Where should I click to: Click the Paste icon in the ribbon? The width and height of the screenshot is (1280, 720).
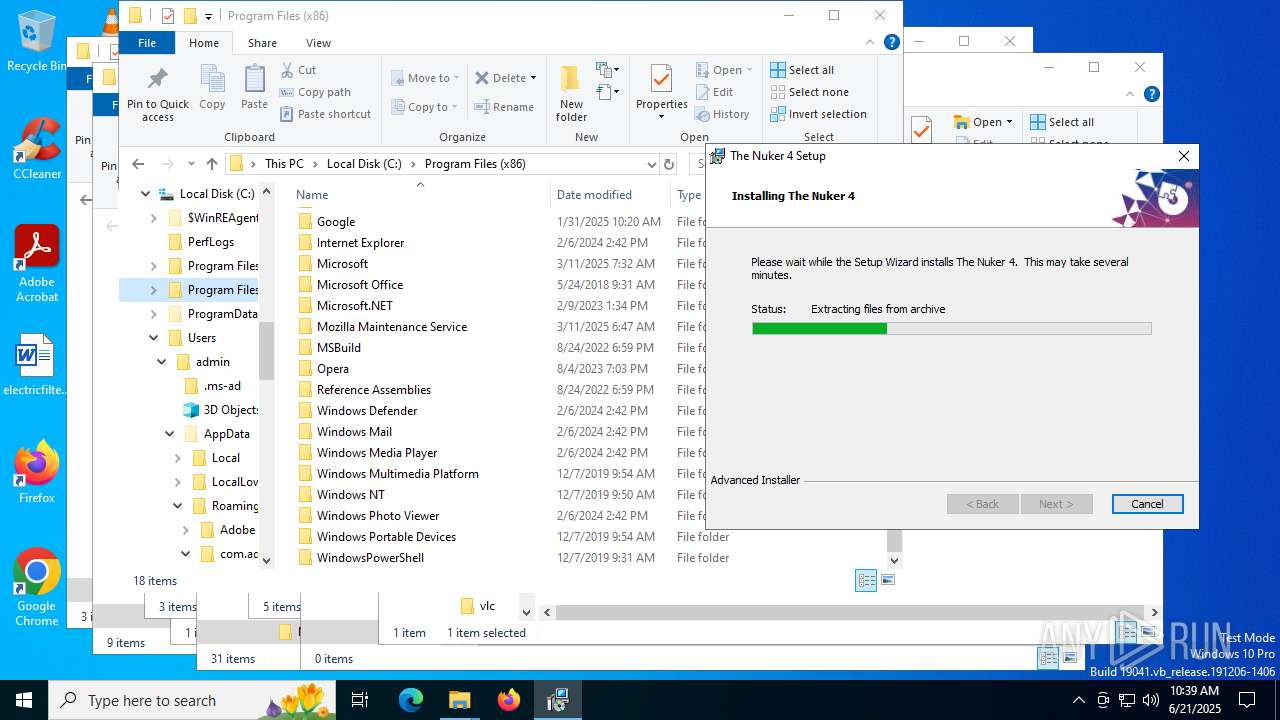click(x=254, y=88)
